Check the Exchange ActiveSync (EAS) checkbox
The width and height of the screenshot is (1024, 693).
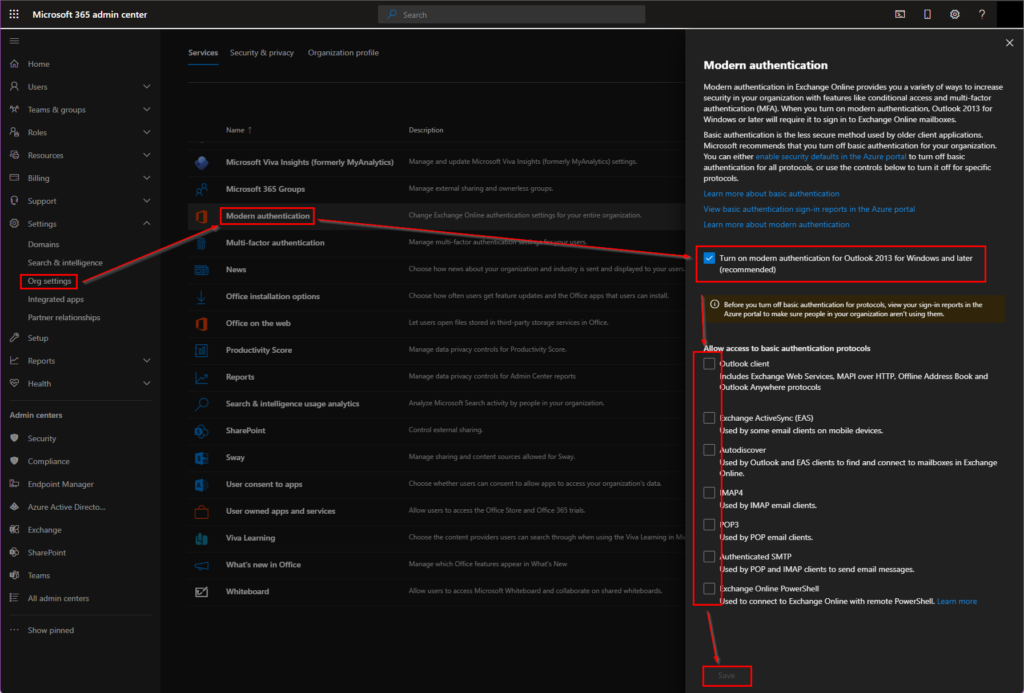[709, 418]
